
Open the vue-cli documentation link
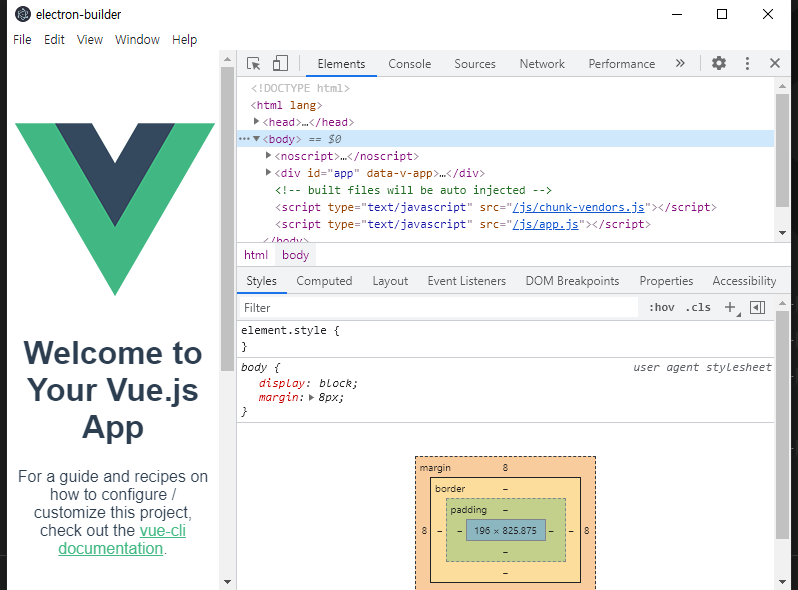pos(122,539)
